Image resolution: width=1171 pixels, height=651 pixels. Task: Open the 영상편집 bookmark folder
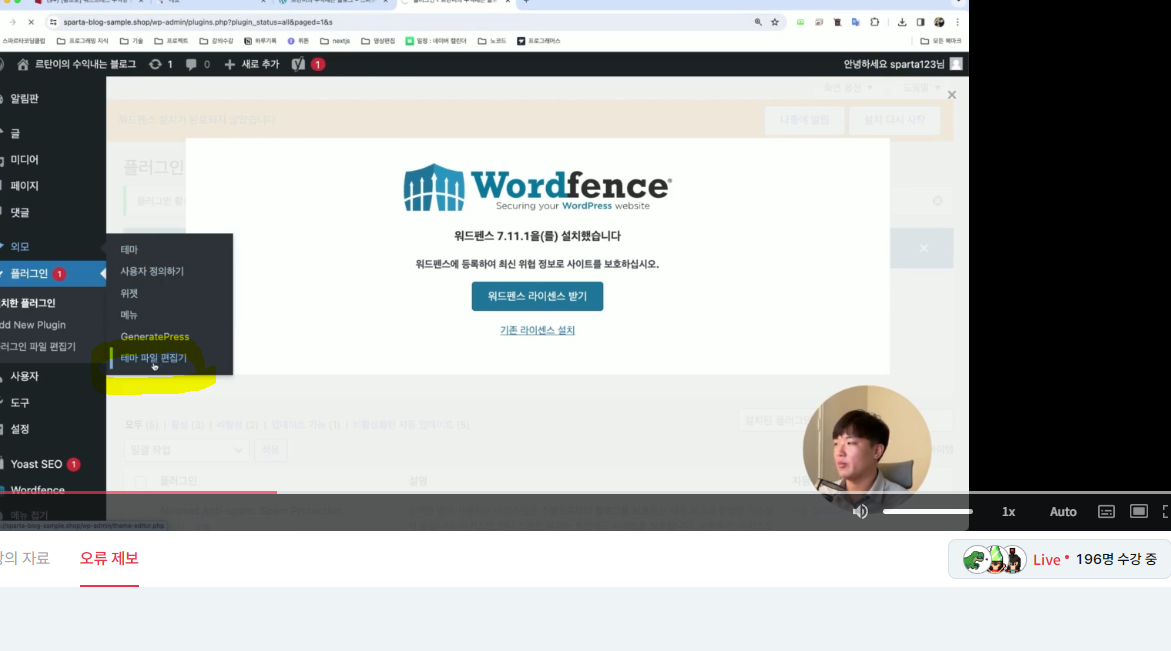pyautogui.click(x=377, y=41)
